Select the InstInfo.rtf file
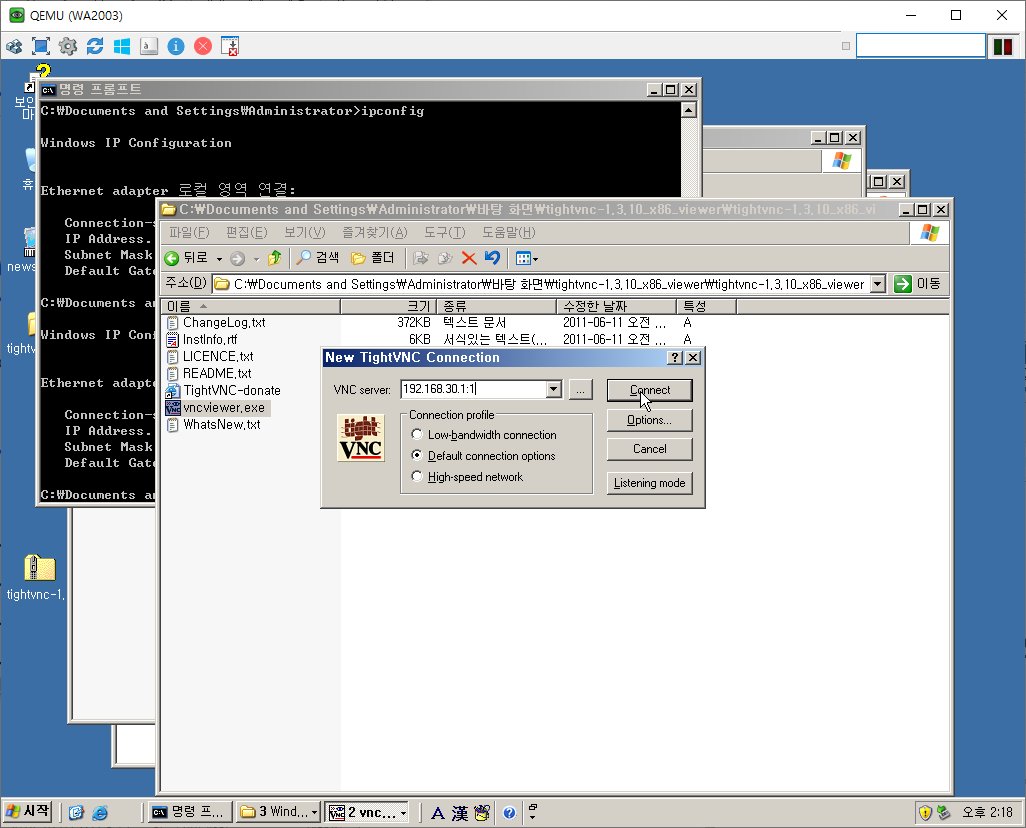 click(202, 340)
